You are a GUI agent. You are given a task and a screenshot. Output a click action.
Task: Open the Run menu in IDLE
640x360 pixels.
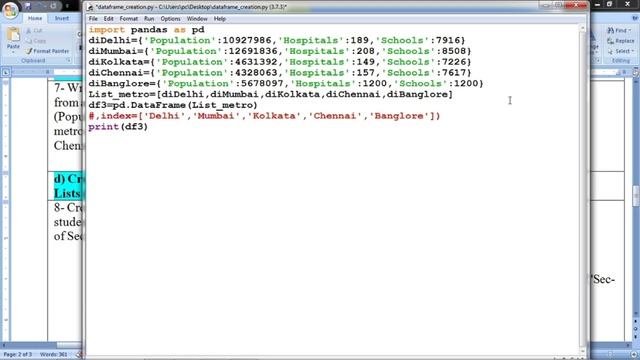coord(149,19)
